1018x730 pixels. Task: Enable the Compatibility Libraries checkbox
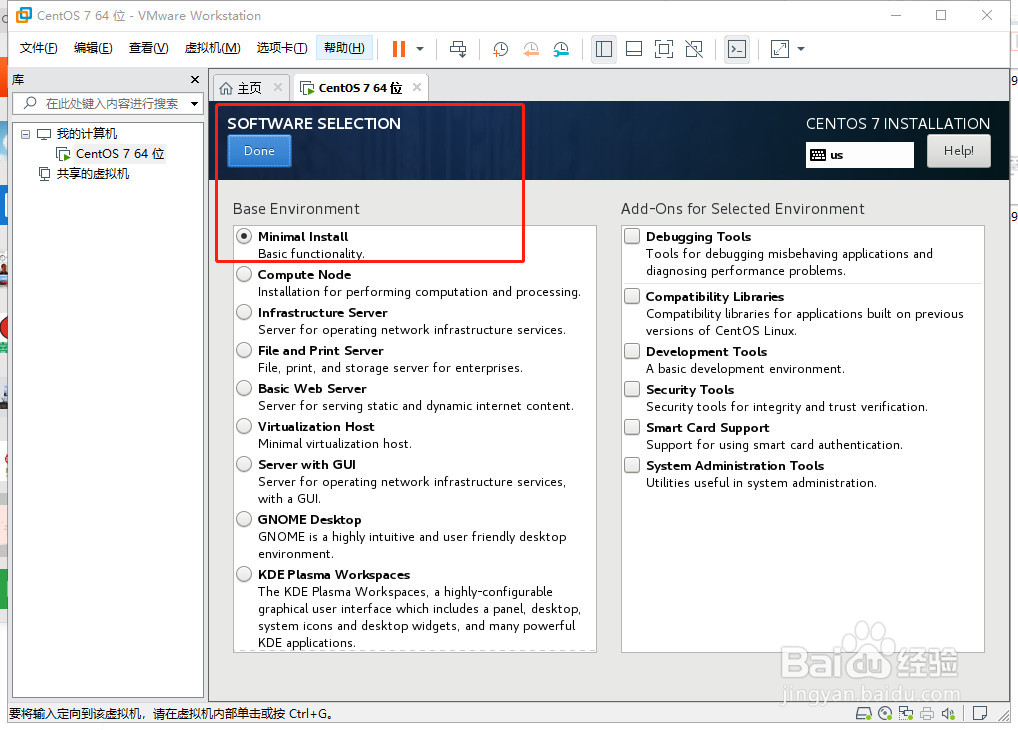(x=632, y=296)
